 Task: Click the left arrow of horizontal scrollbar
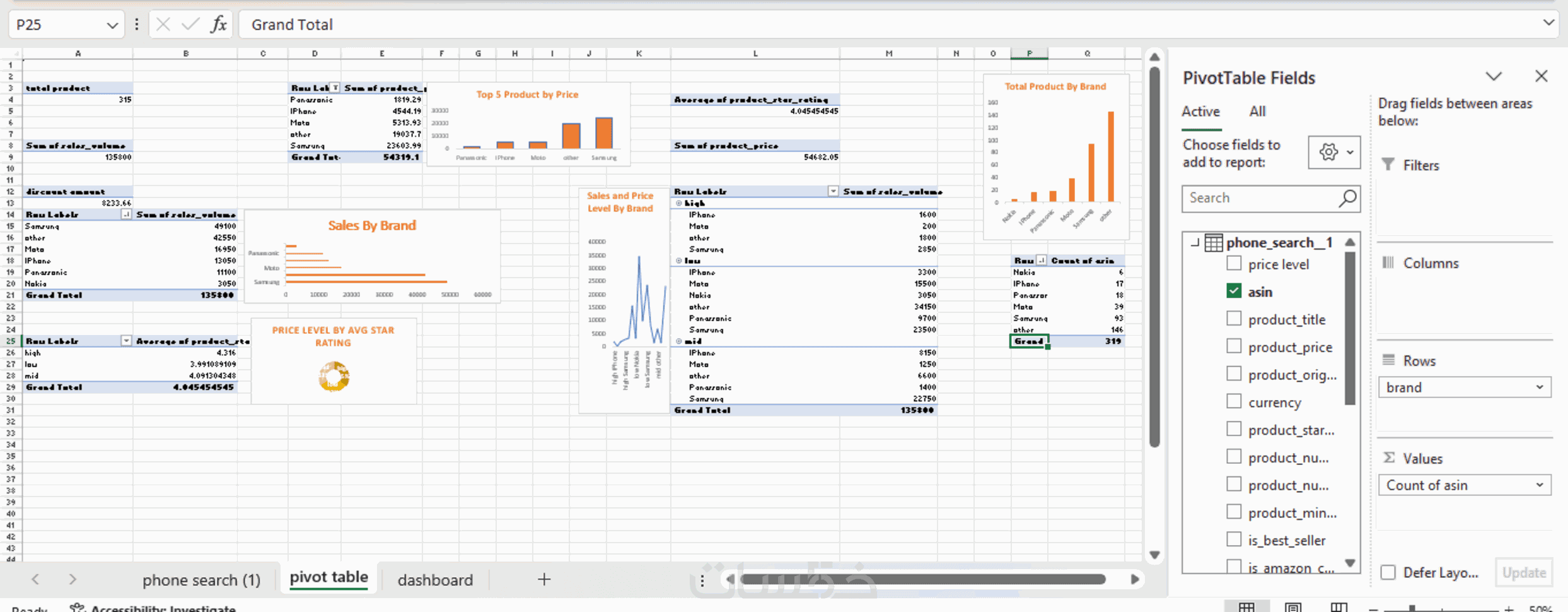tap(729, 579)
